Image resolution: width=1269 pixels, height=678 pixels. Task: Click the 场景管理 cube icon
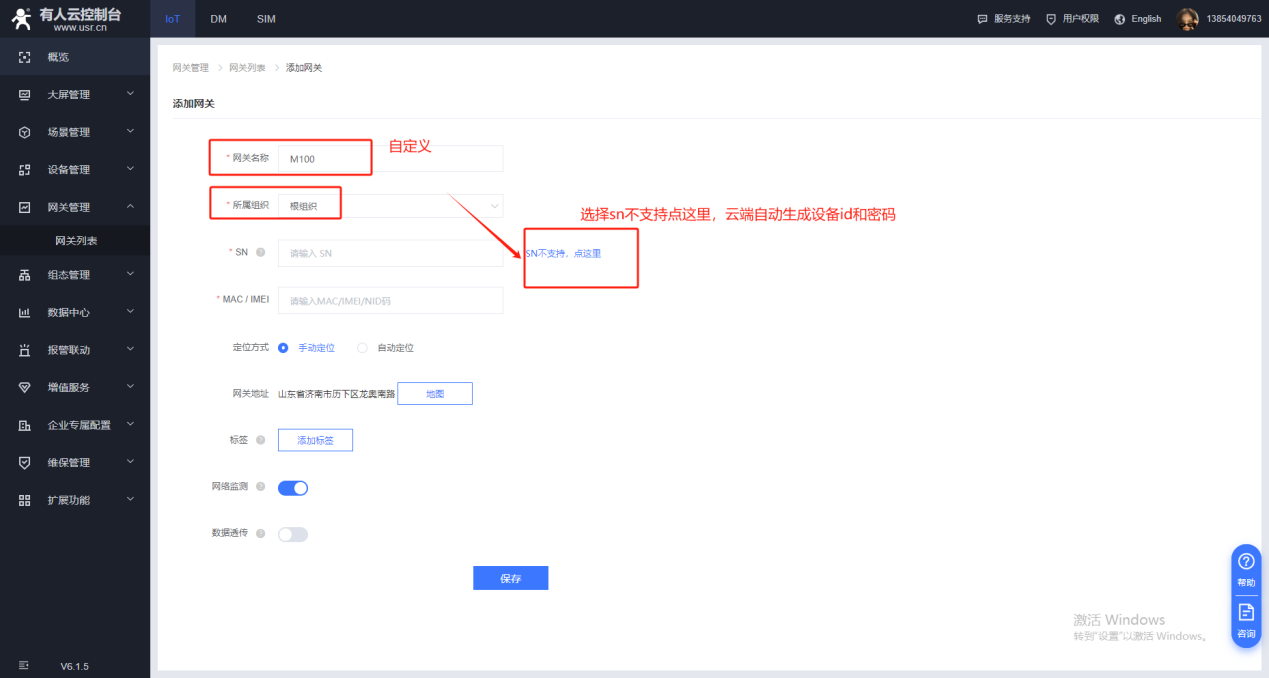25,132
